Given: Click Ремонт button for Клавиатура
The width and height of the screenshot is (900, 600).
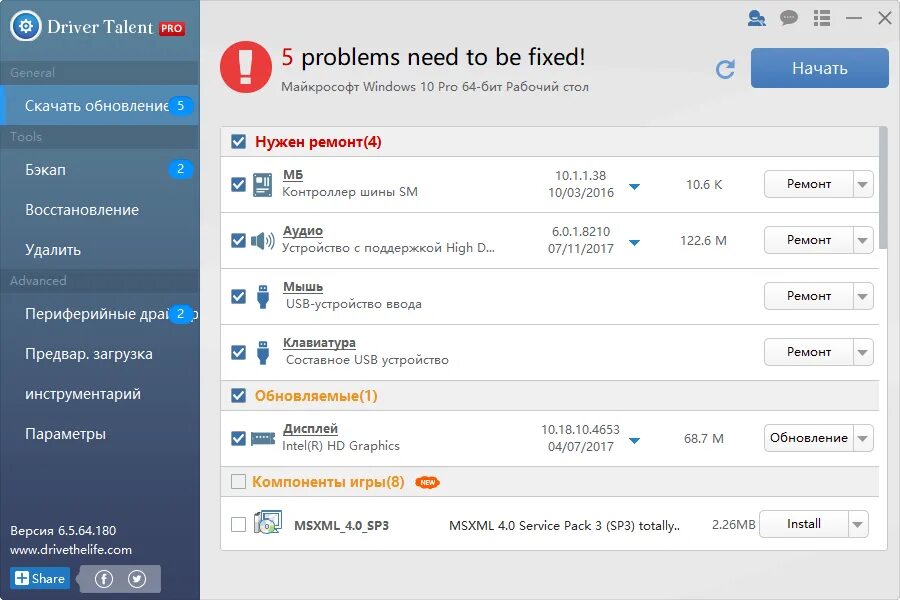Looking at the screenshot, I should [808, 352].
